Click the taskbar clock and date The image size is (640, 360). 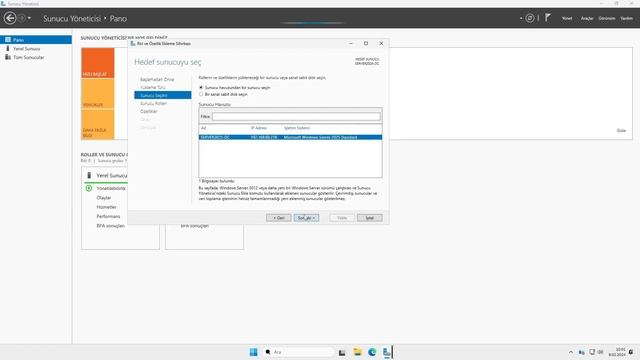(617, 352)
